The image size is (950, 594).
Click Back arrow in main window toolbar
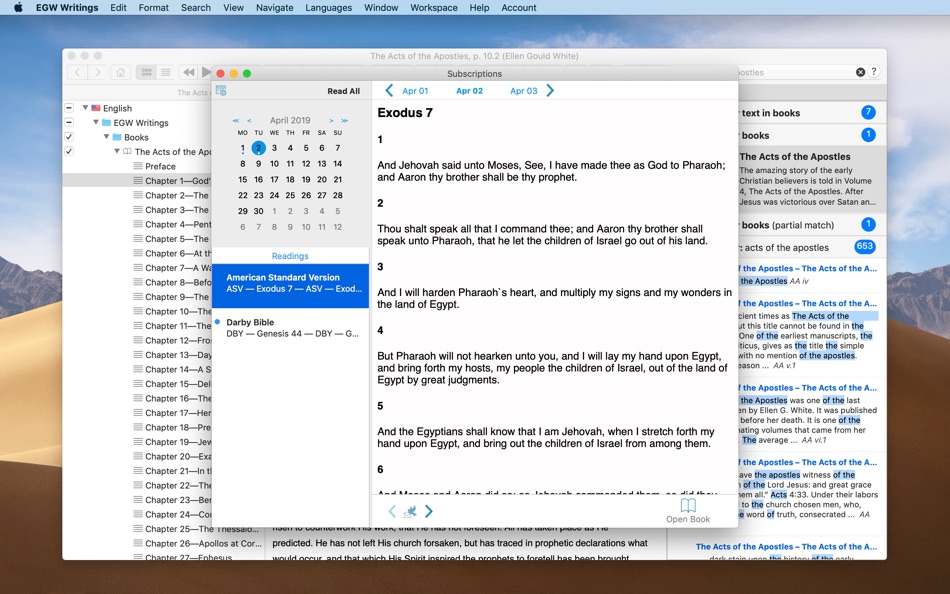point(78,72)
